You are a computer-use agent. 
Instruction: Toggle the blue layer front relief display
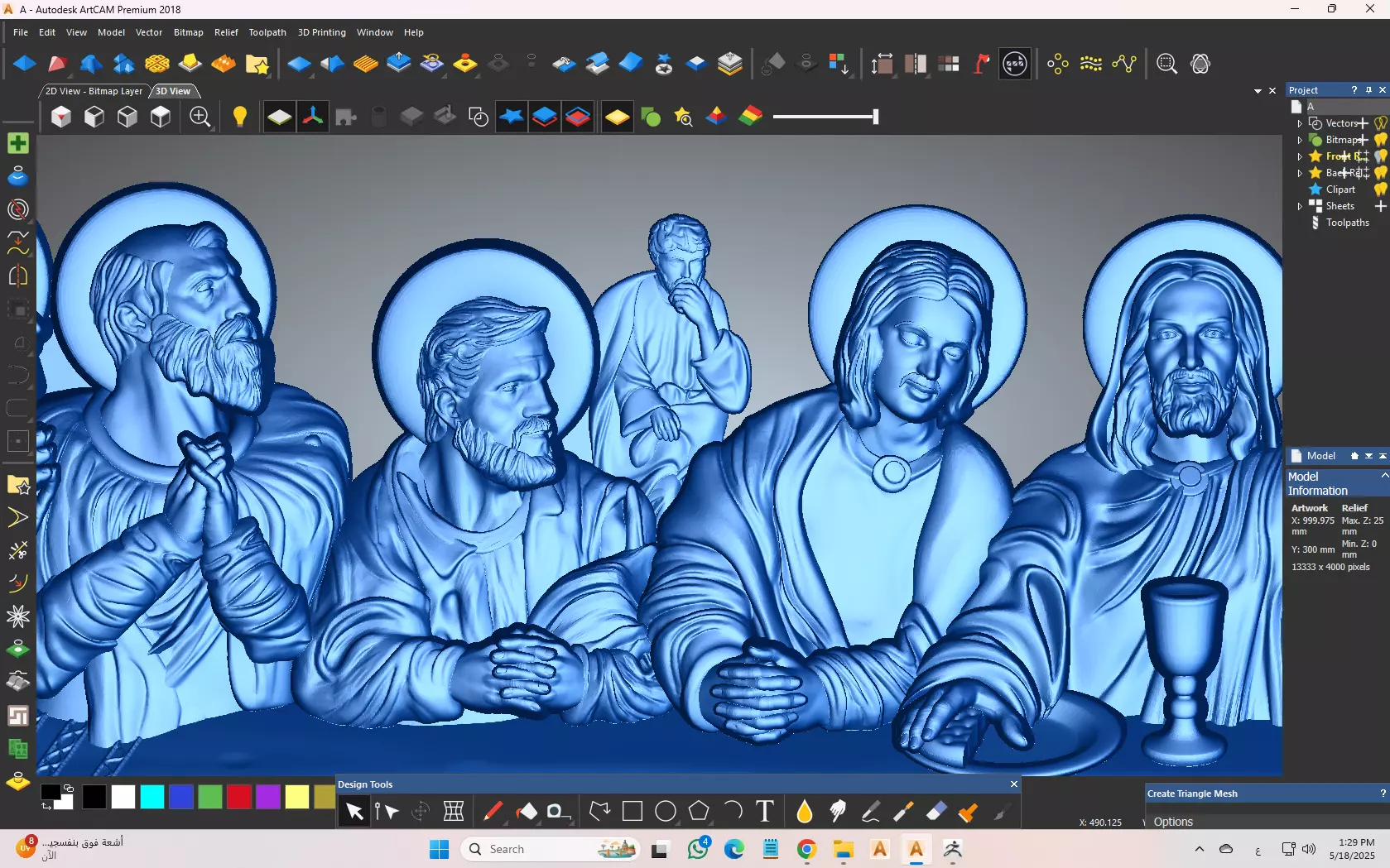545,117
